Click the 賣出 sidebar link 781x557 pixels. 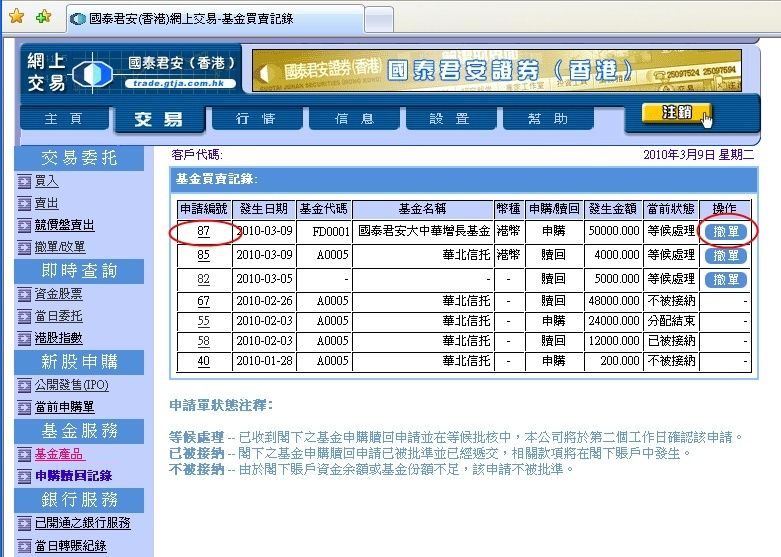[46, 203]
